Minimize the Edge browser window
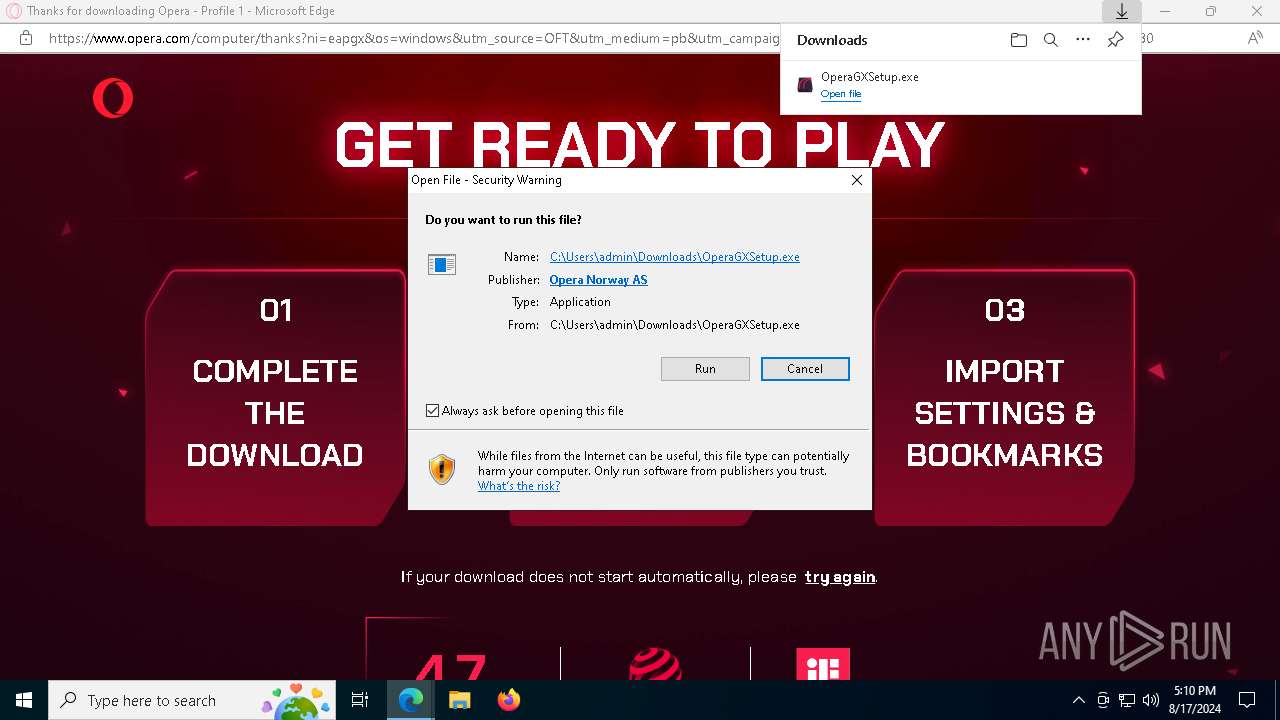Viewport: 1280px width, 720px height. click(1165, 11)
